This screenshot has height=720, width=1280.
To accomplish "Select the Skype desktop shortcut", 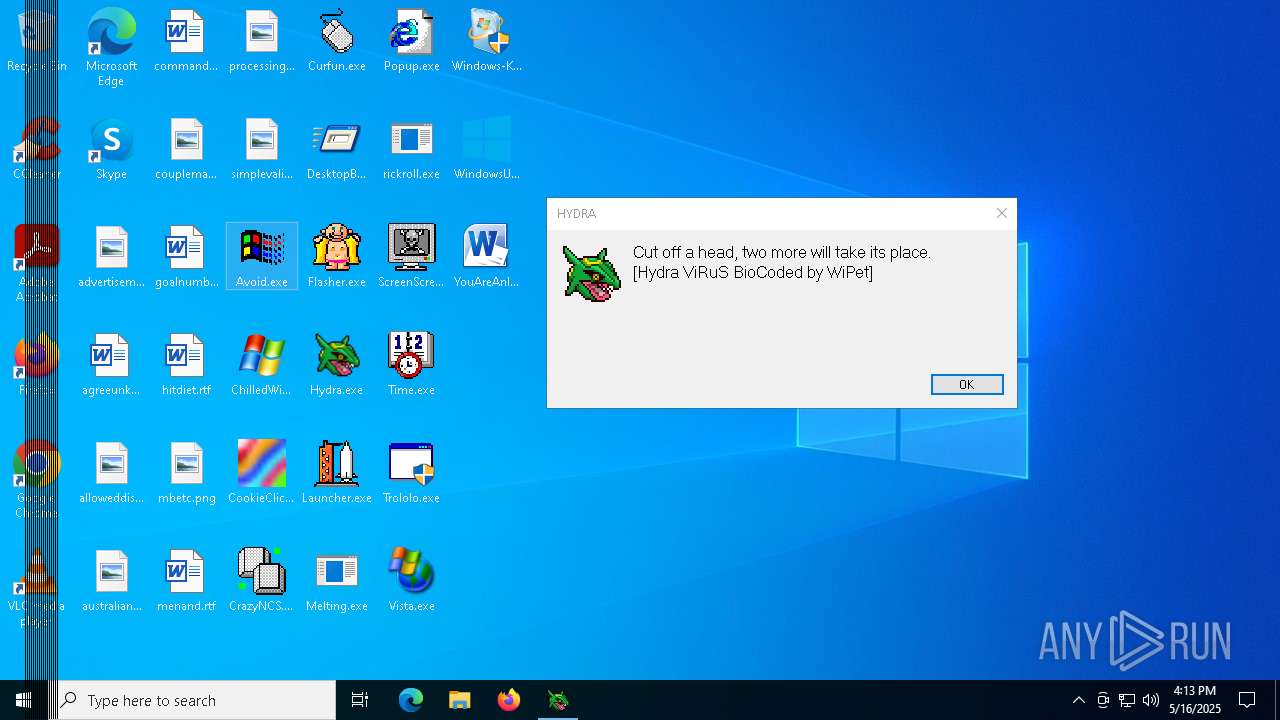I will [x=111, y=149].
